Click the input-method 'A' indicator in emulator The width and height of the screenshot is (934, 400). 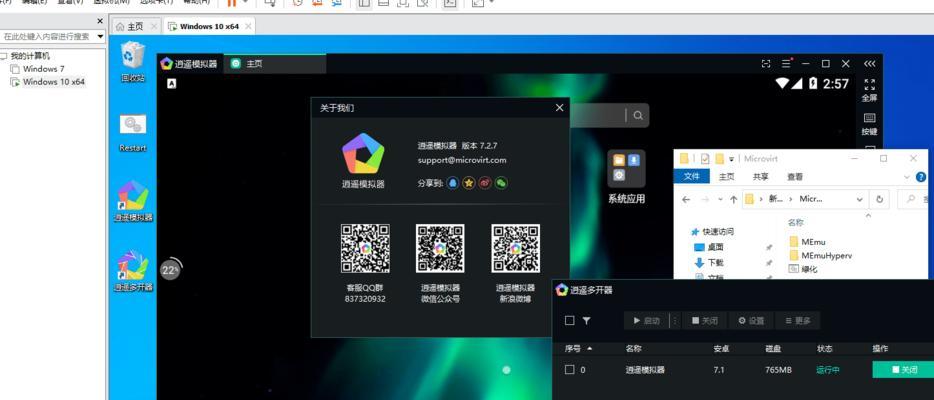point(172,84)
